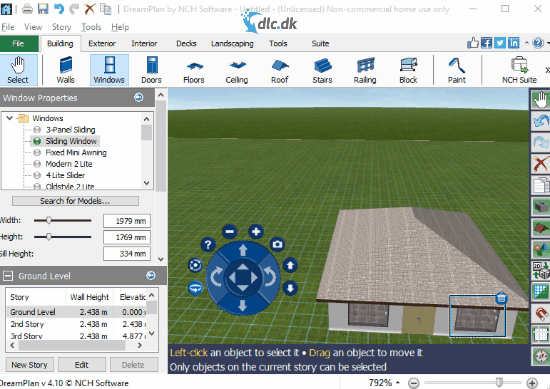Choose the Walls tool
Screen dimensions: 550x389
click(x=66, y=70)
